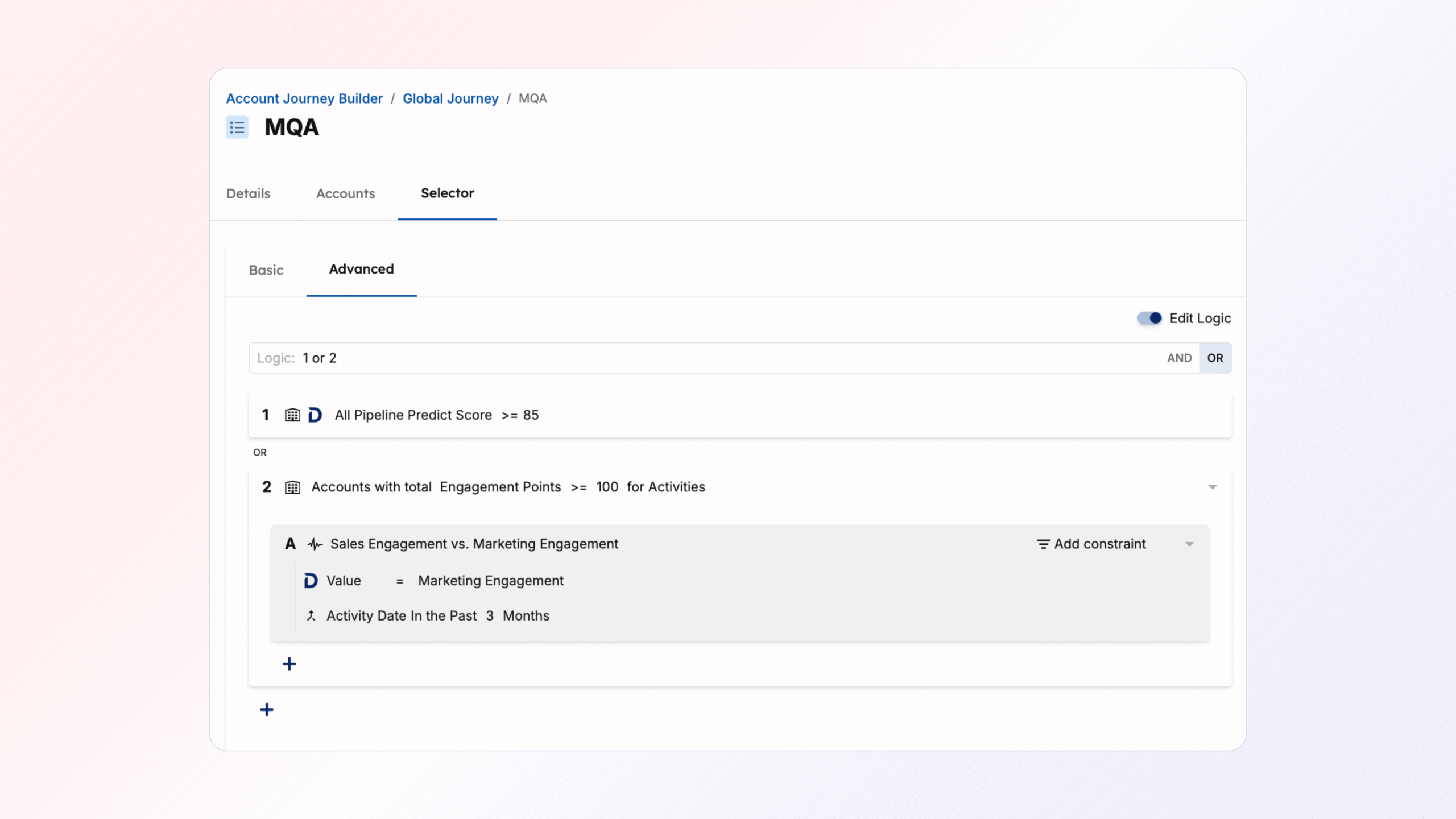
Task: Click the bottom plus icon to add rule
Action: click(x=266, y=709)
